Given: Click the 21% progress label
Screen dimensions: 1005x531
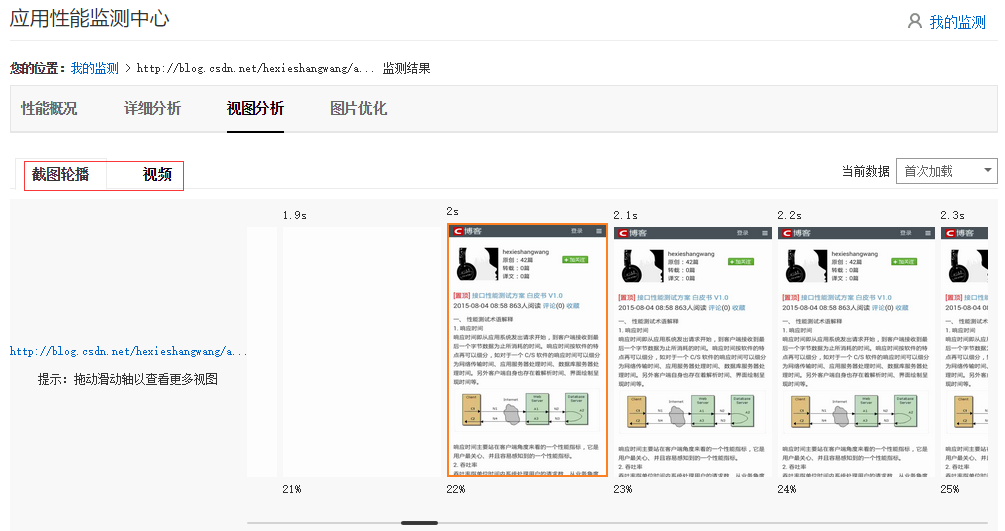Looking at the screenshot, I should click(292, 489).
